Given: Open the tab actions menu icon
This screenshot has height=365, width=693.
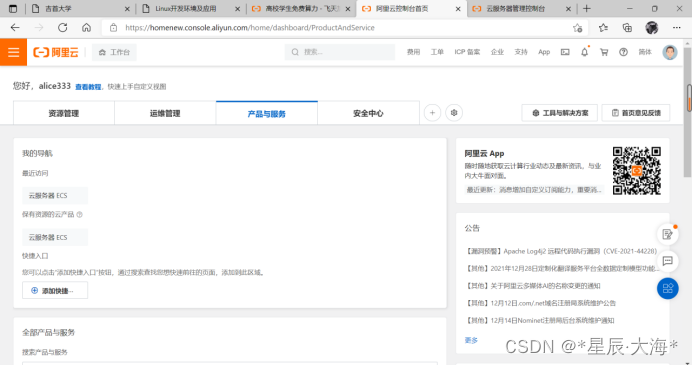Looking at the screenshot, I should (x=13, y=8).
